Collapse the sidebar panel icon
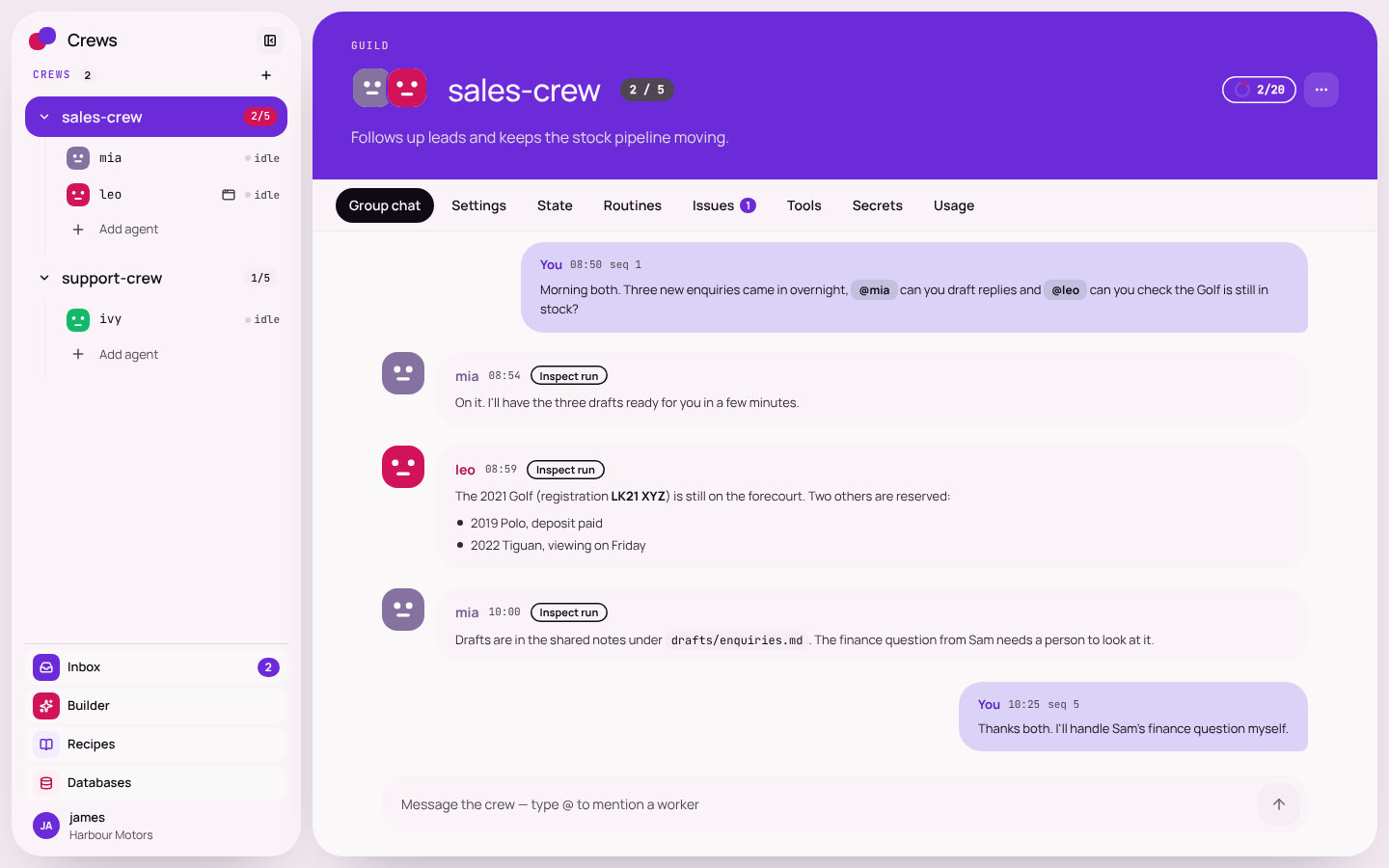The image size is (1389, 868). 270,41
